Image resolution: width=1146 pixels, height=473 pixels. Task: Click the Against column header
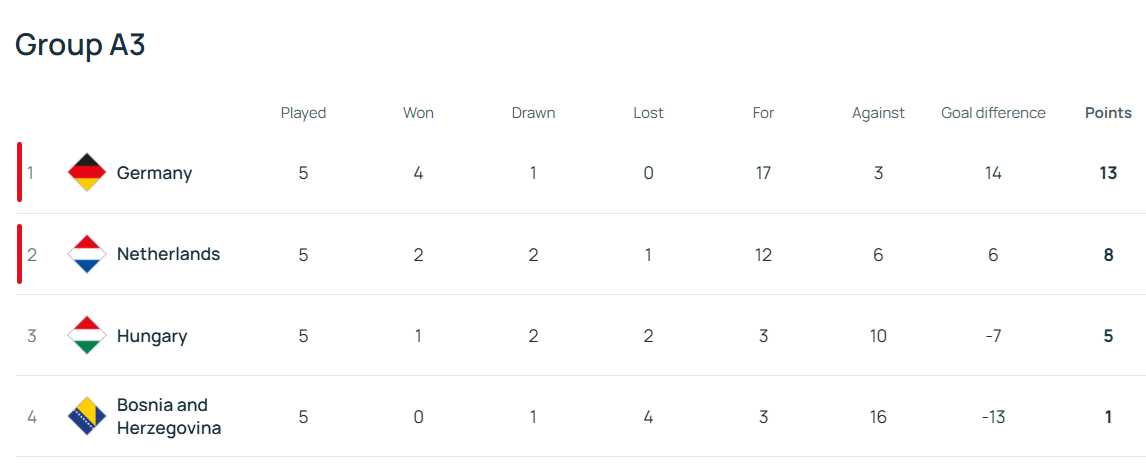click(878, 113)
